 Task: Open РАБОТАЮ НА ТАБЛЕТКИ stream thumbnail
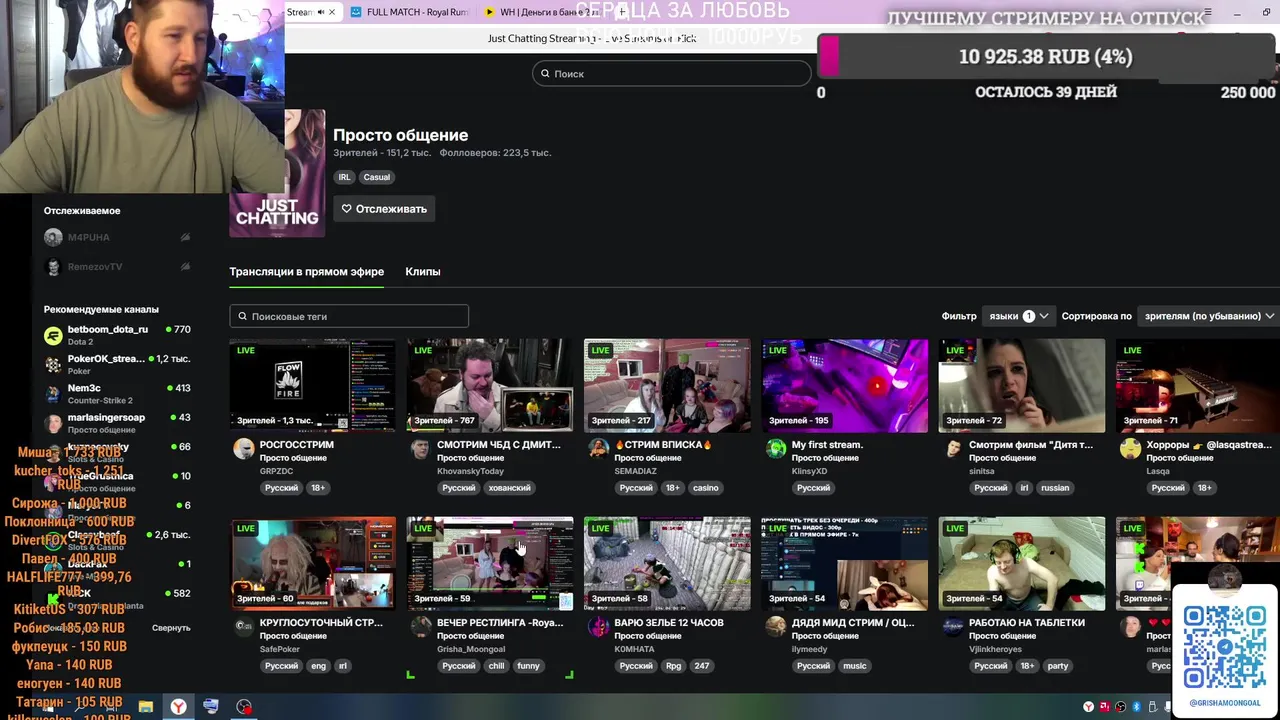click(x=1022, y=563)
